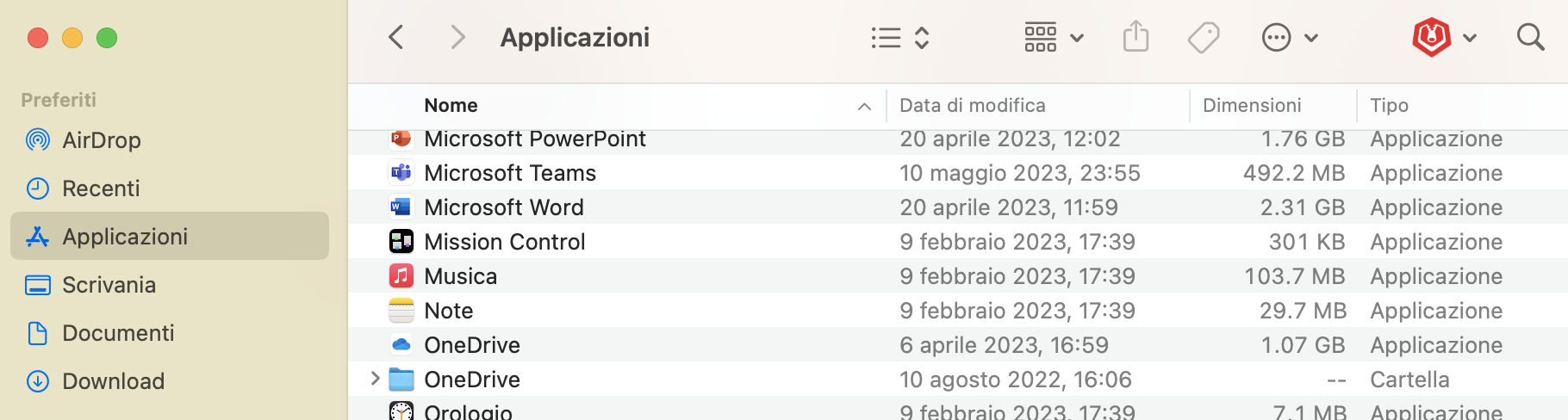Select the Microsoft Teams app icon
This screenshot has height=420, width=1568.
(x=401, y=173)
